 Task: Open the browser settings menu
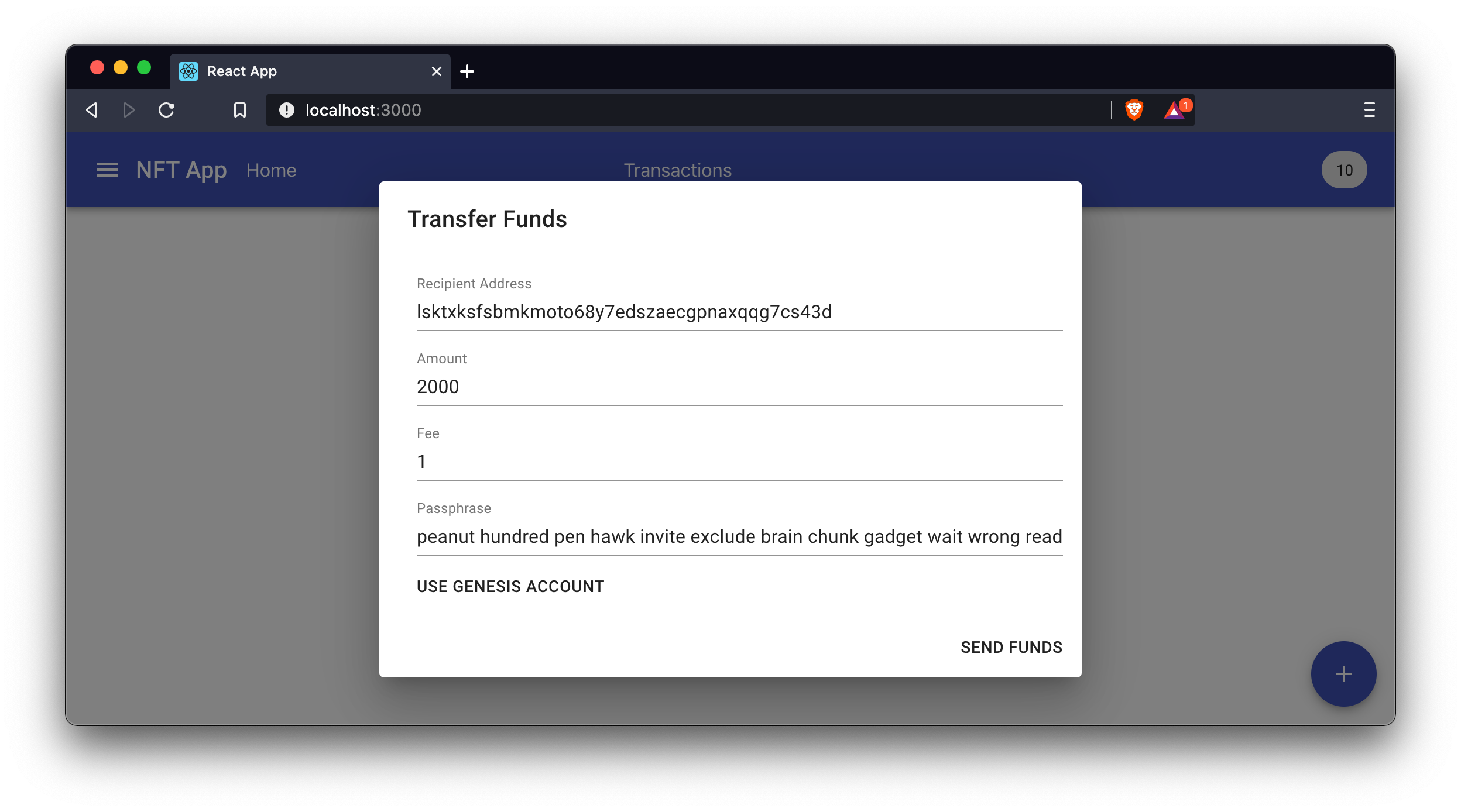1370,110
